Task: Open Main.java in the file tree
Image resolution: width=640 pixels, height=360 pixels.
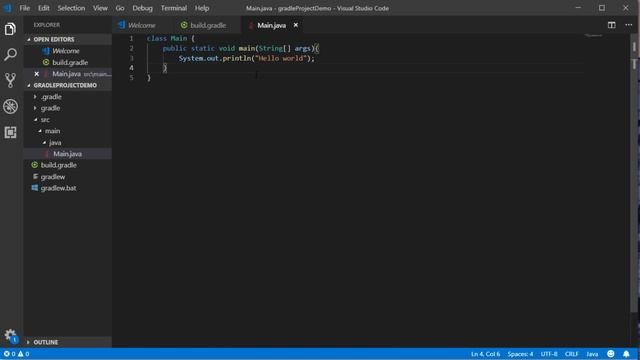Action: pyautogui.click(x=67, y=154)
